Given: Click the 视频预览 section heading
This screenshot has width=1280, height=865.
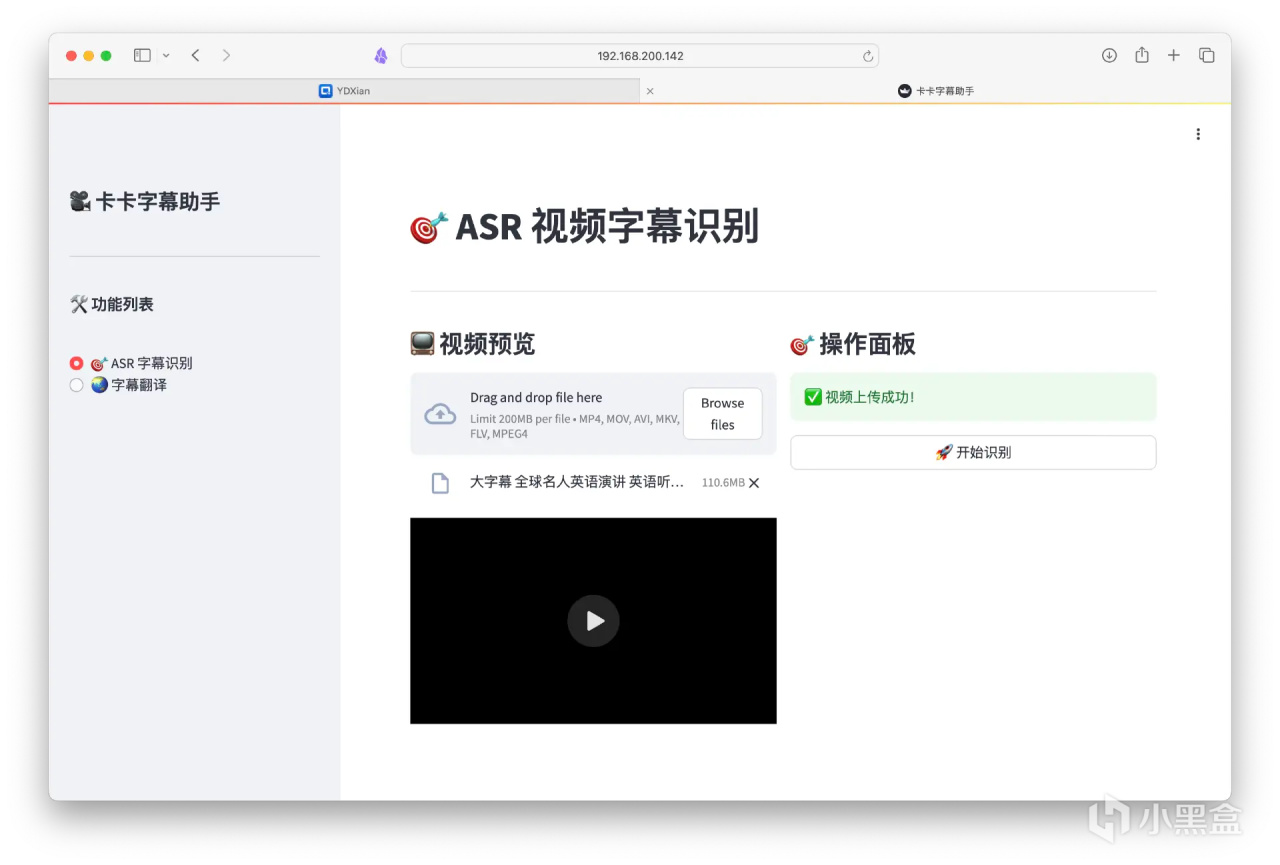Looking at the screenshot, I should pyautogui.click(x=472, y=344).
